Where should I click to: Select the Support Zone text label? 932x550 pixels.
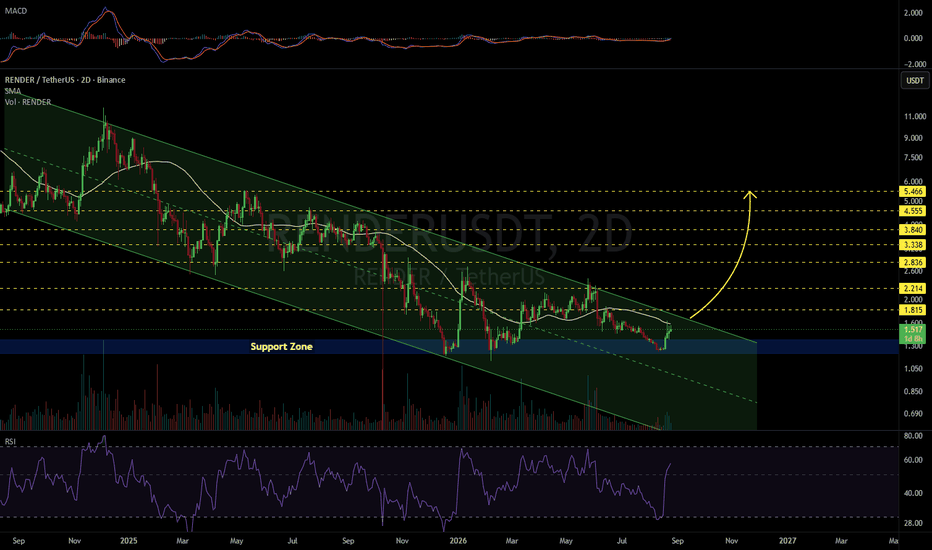[x=281, y=346]
